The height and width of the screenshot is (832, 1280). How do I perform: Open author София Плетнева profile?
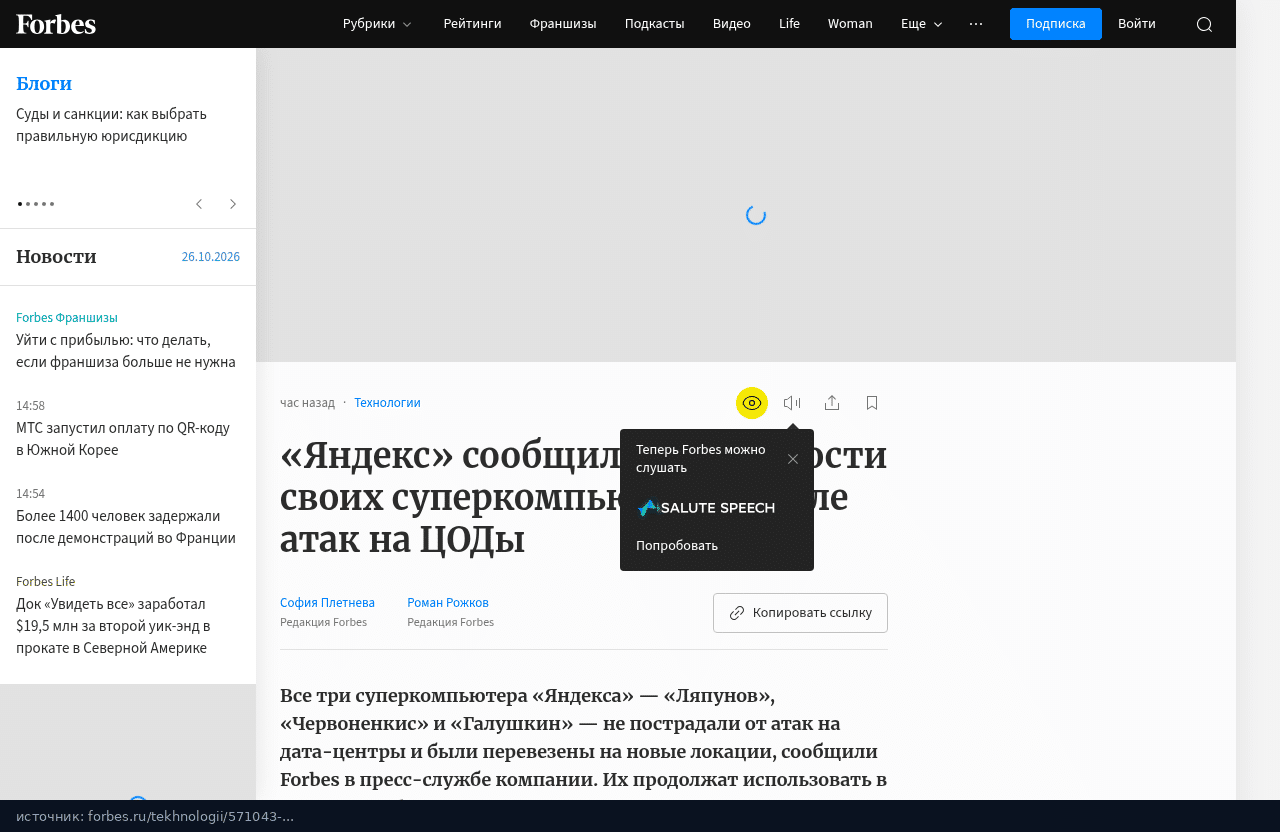[327, 603]
